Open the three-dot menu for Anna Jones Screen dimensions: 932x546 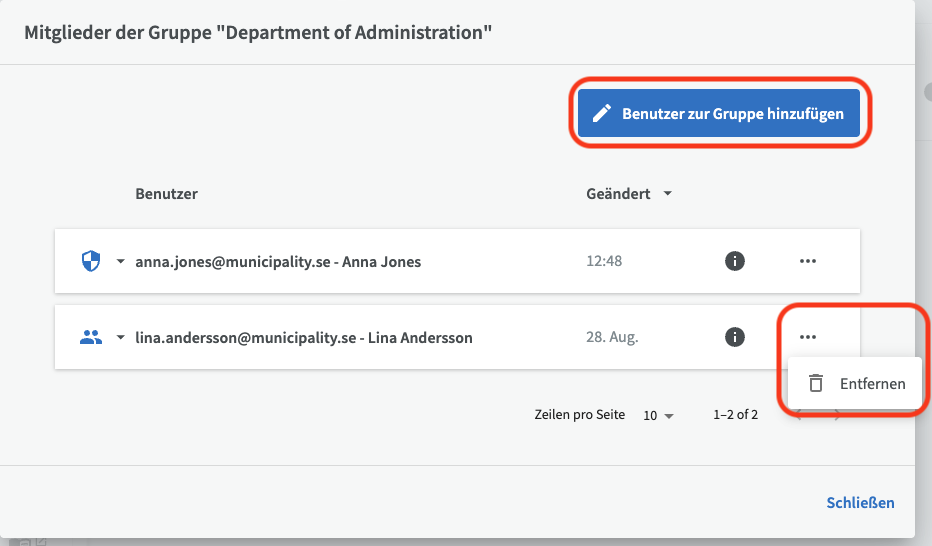[x=808, y=261]
